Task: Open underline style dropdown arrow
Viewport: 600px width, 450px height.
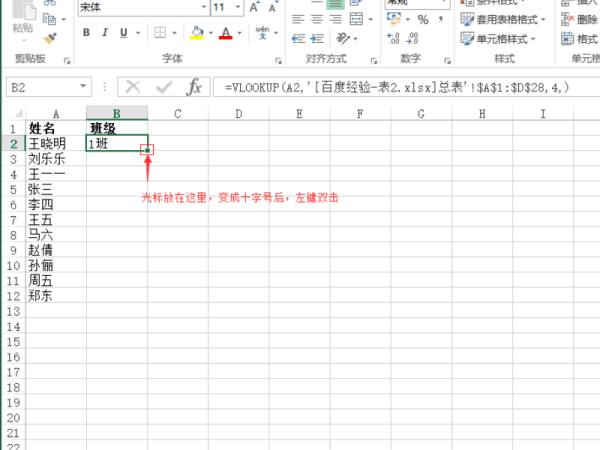Action: [x=138, y=33]
